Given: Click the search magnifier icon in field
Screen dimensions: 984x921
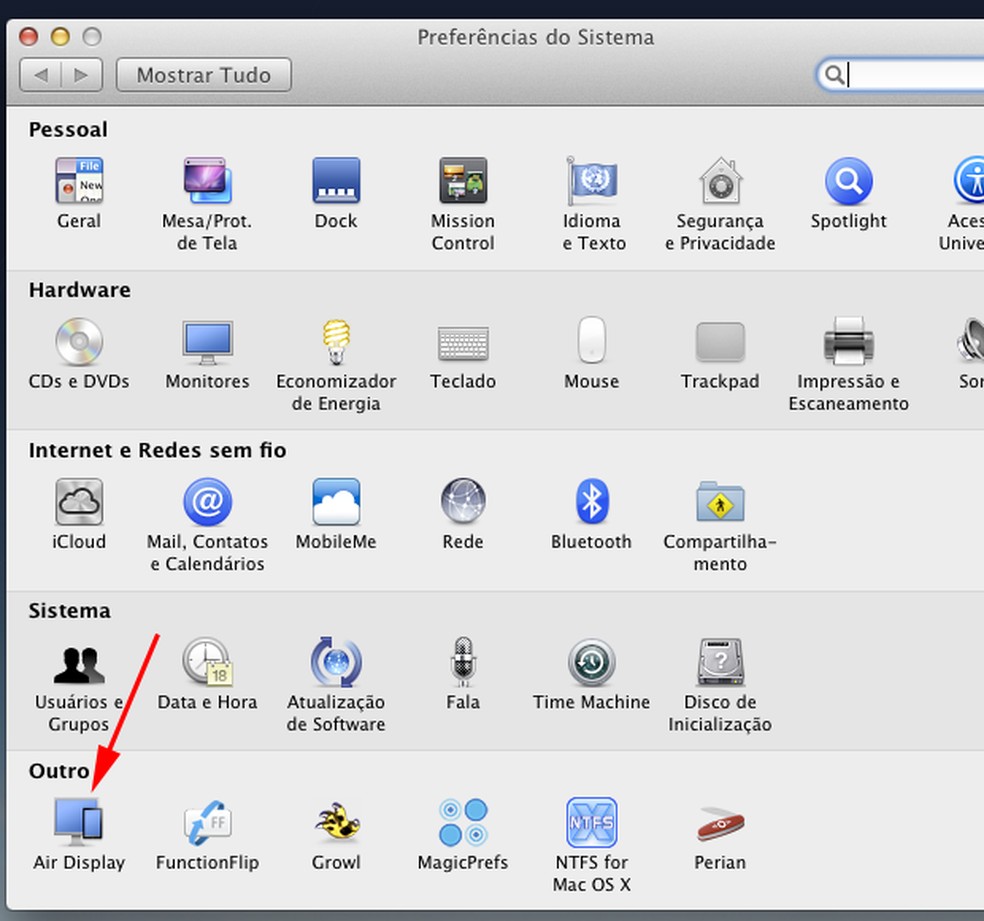Looking at the screenshot, I should (x=834, y=75).
